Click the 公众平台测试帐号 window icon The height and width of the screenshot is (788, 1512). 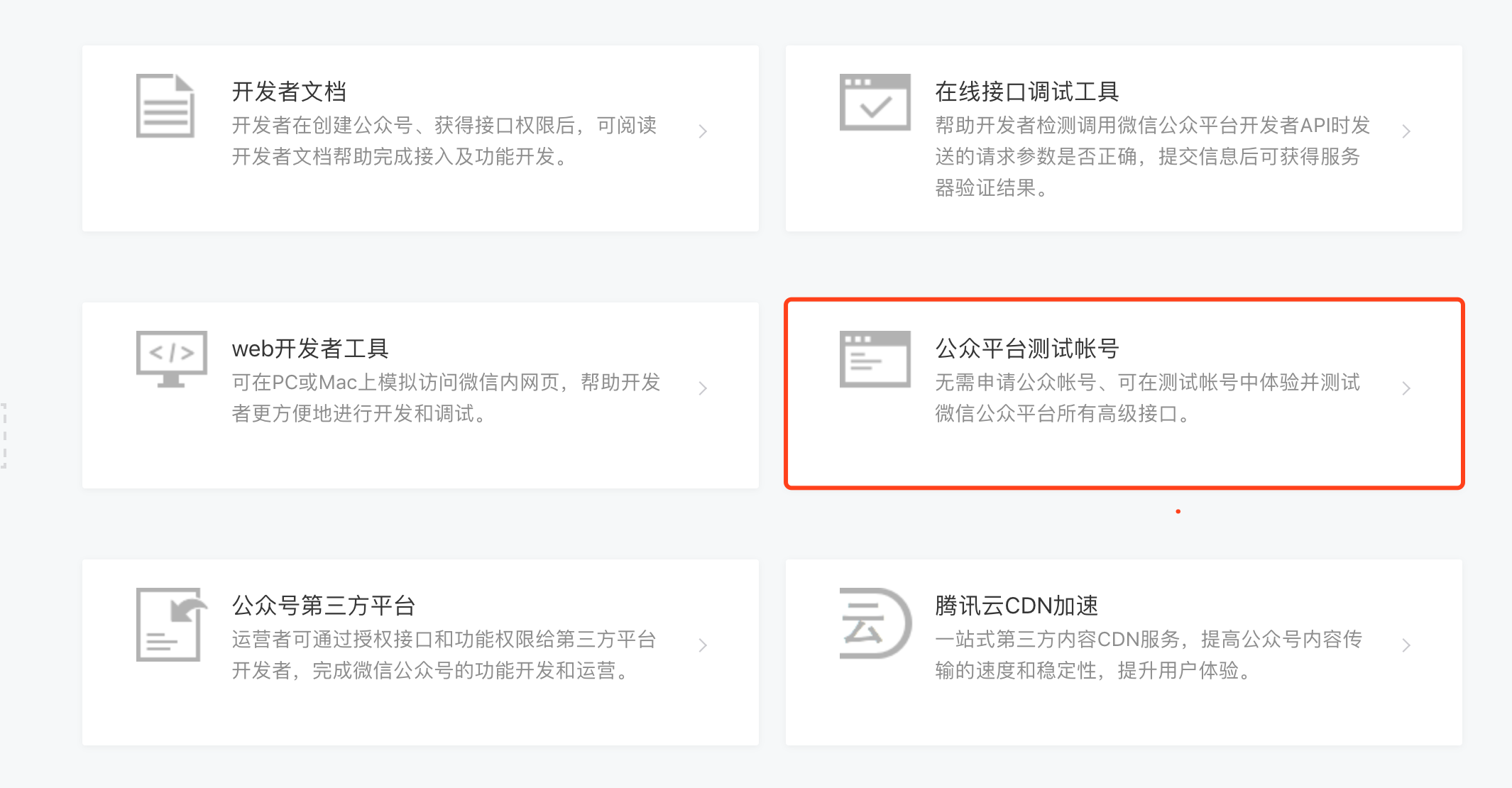pos(875,359)
